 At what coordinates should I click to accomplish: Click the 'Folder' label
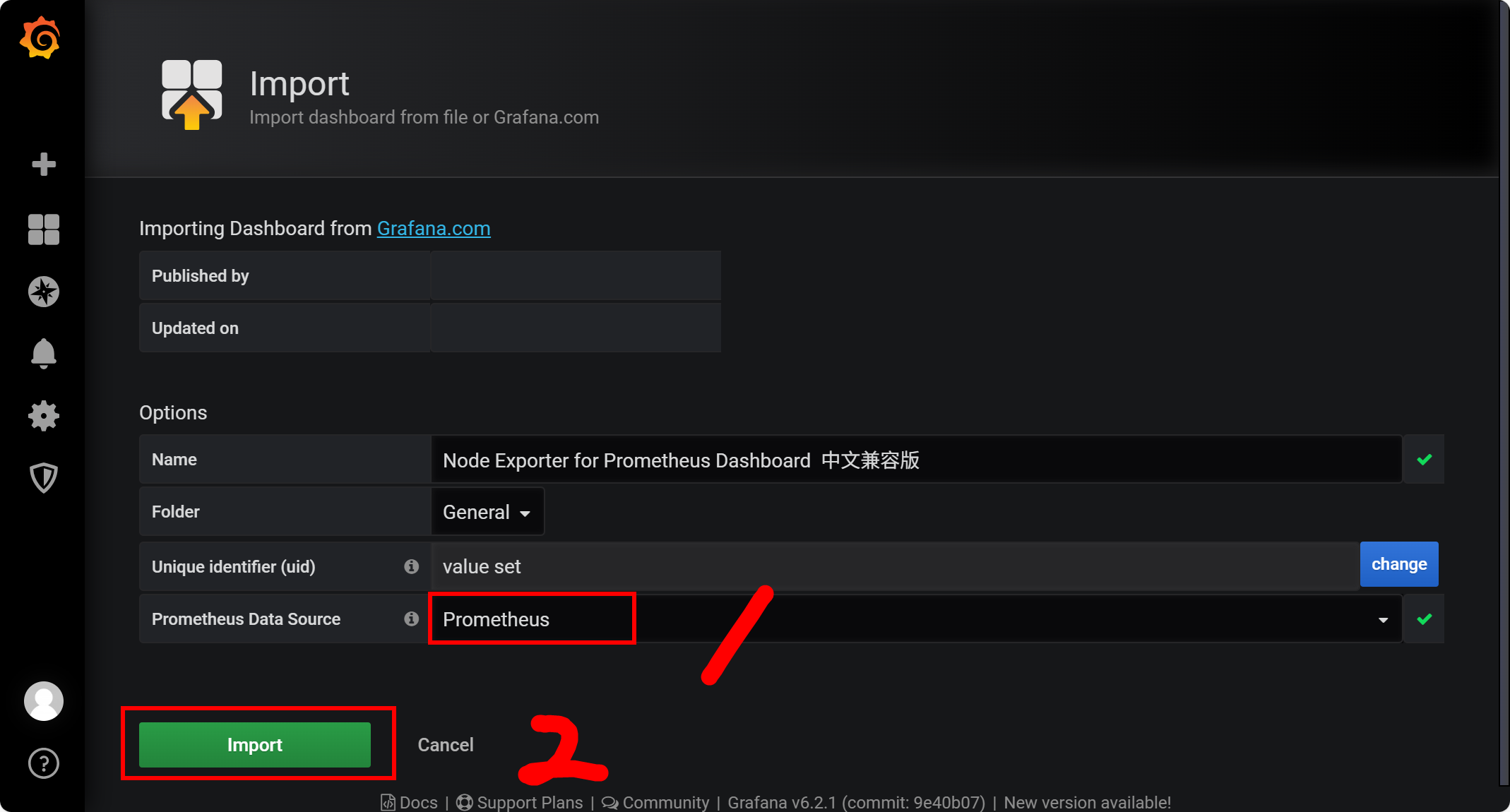[x=176, y=512]
